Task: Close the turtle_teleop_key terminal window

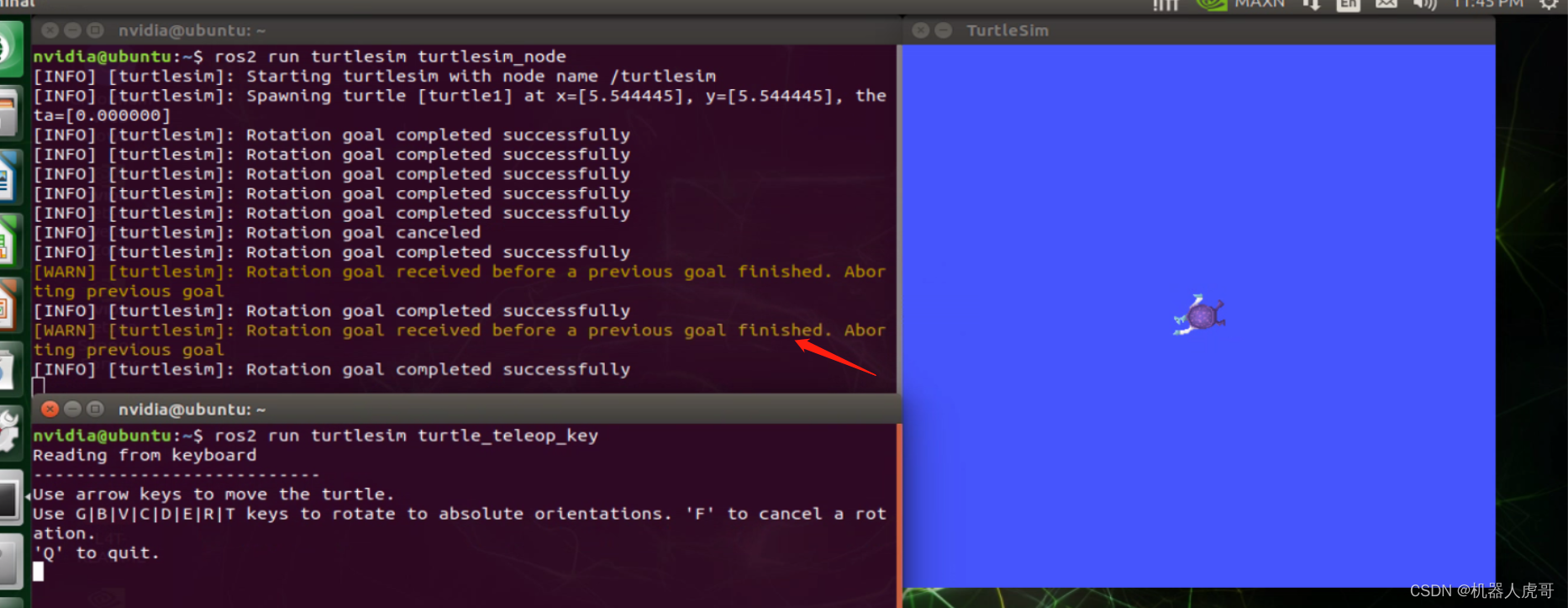Action: (x=50, y=409)
